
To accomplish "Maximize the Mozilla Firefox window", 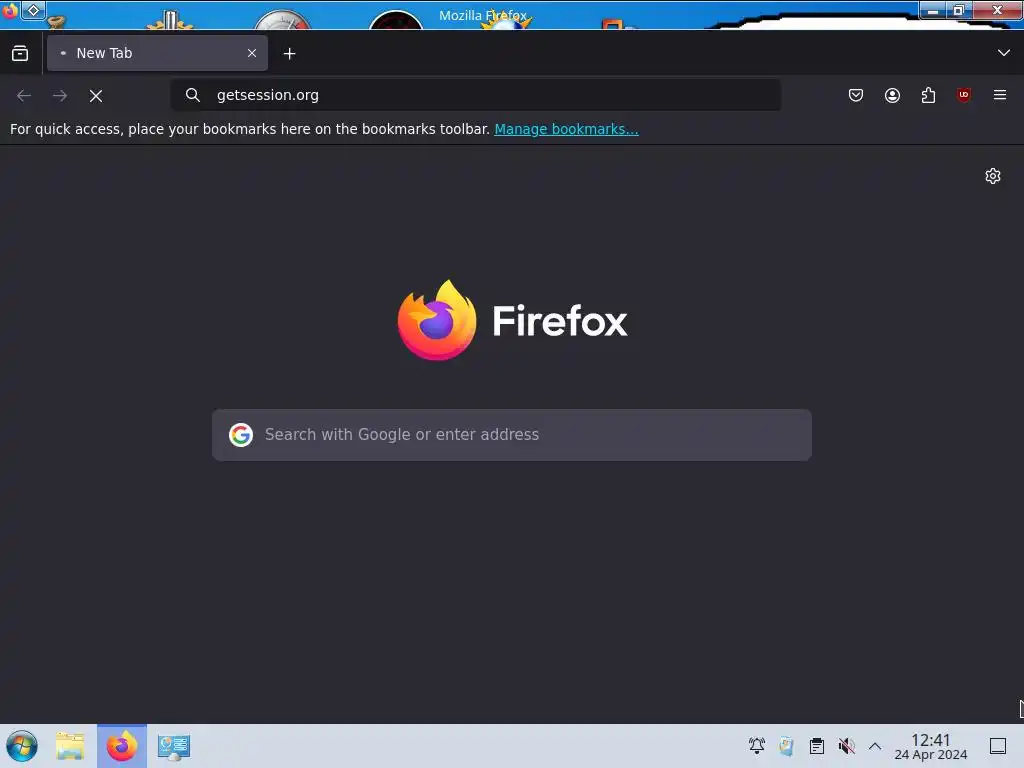I will click(959, 10).
